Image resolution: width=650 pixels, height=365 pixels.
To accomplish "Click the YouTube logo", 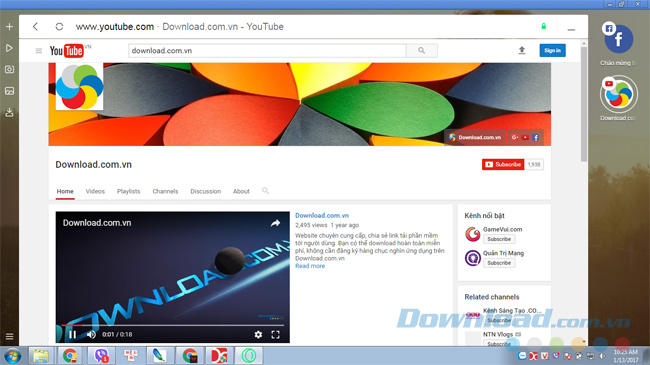I will pos(67,51).
